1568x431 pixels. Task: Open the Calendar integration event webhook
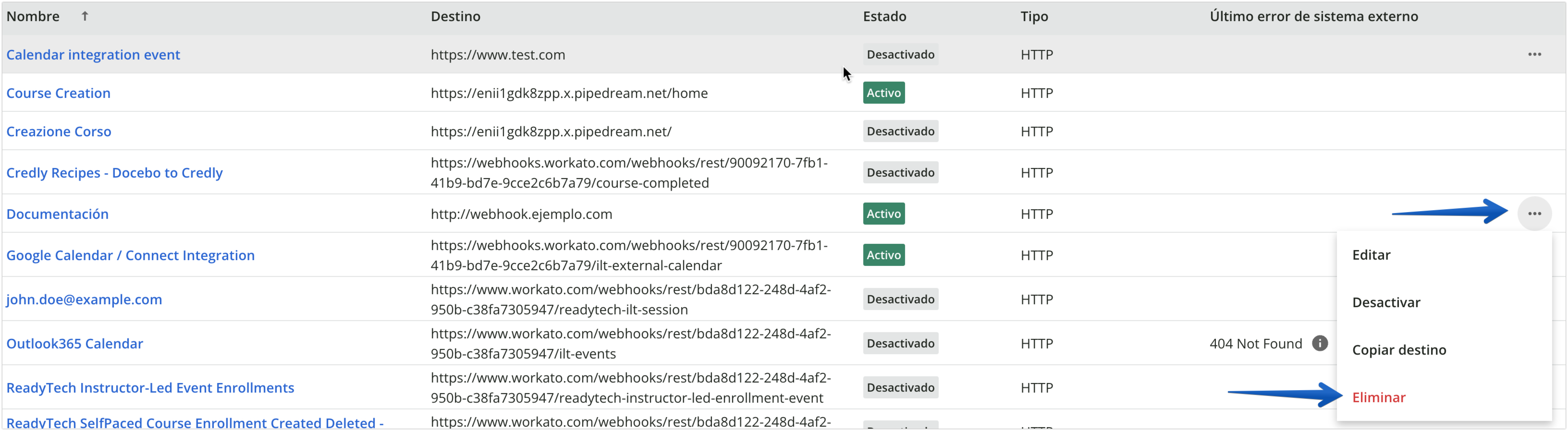coord(93,55)
